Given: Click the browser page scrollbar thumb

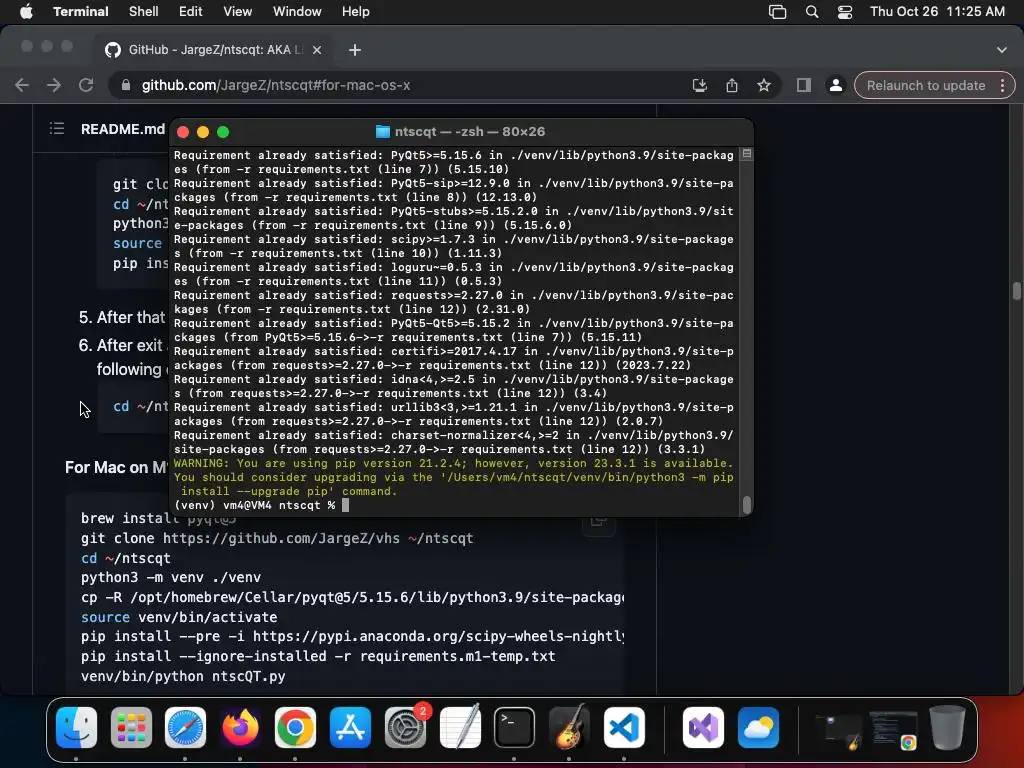Looking at the screenshot, I should (1016, 289).
